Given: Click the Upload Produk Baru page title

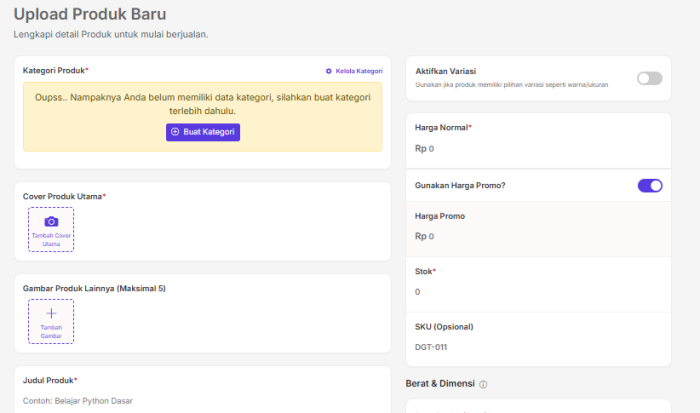Looking at the screenshot, I should [90, 14].
